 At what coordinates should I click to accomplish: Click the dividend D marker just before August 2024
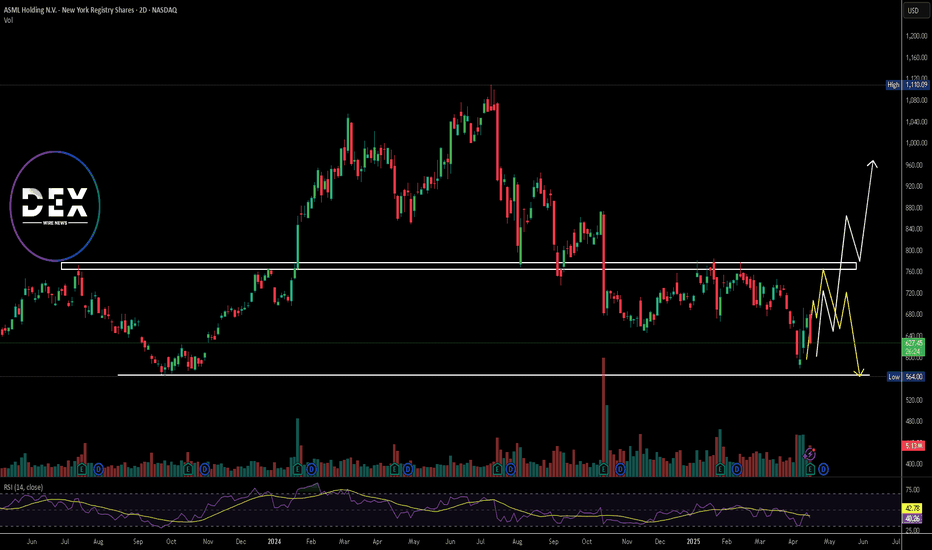point(511,469)
